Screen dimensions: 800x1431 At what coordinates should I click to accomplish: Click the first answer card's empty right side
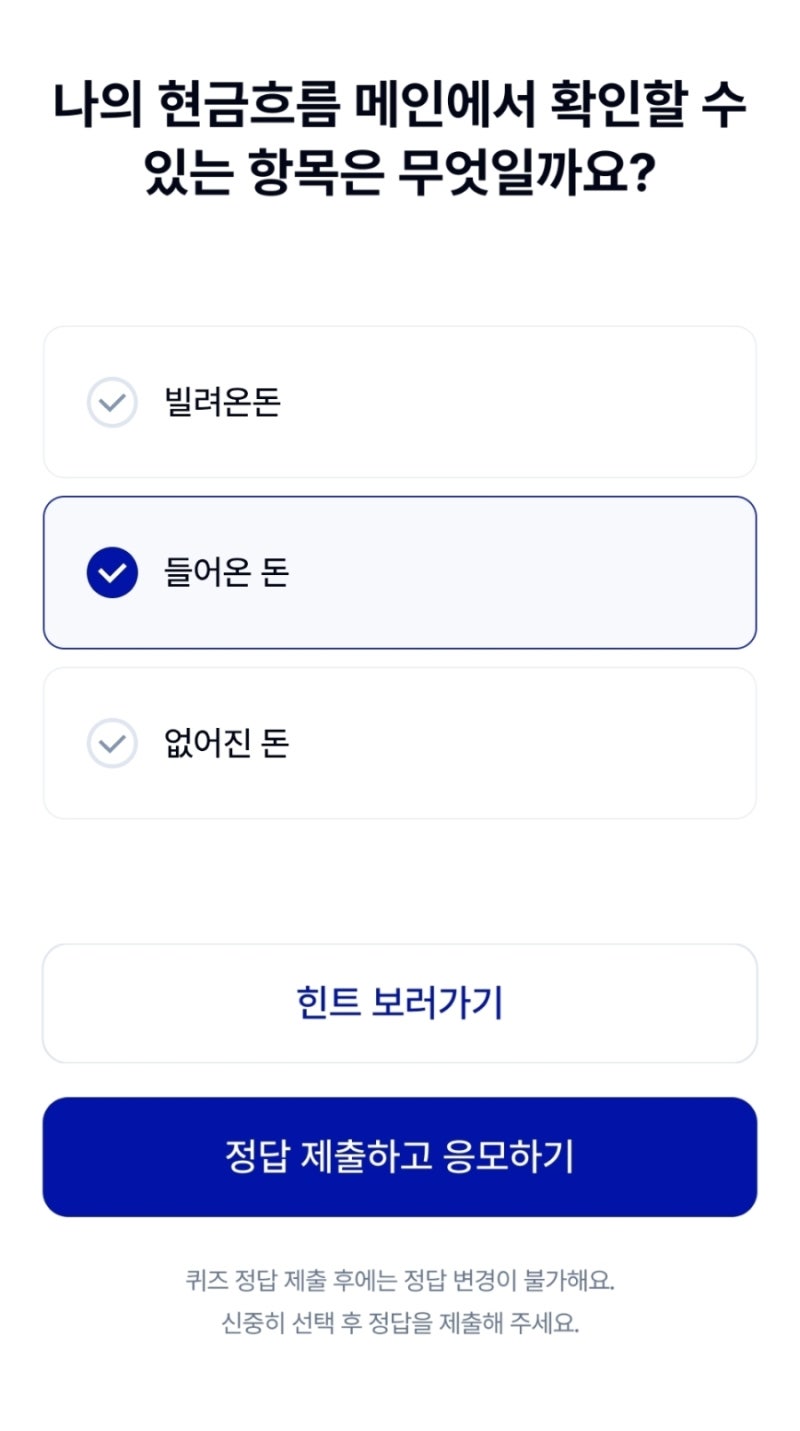pyautogui.click(x=600, y=402)
